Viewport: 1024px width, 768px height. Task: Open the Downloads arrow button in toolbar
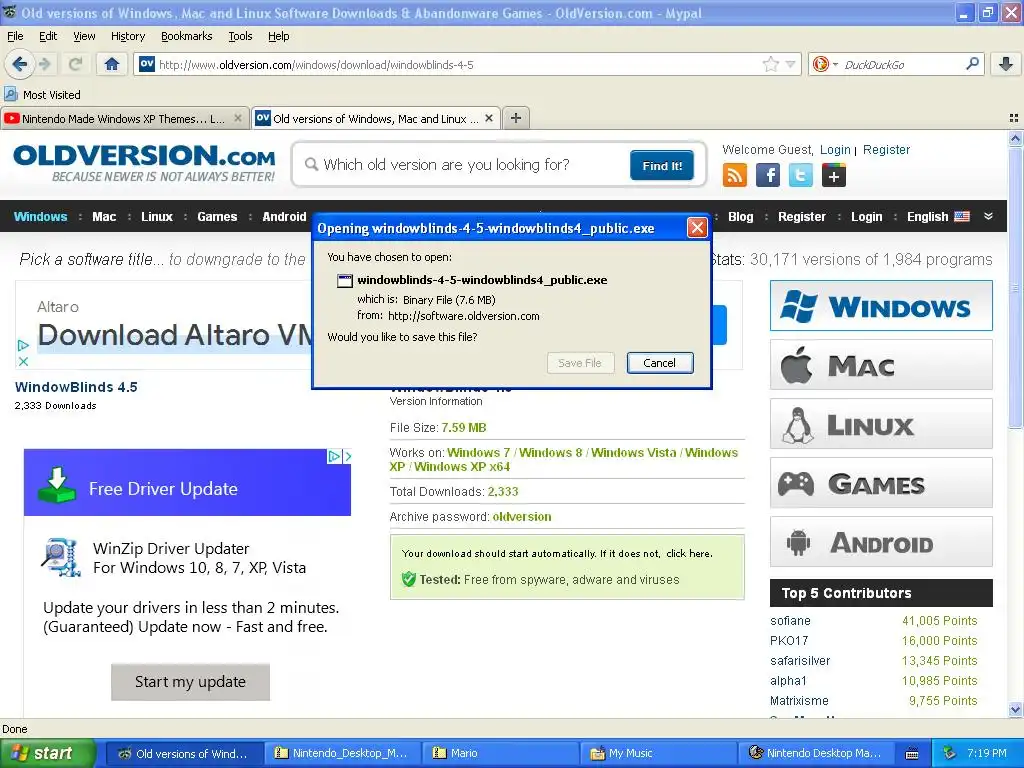[x=1006, y=64]
